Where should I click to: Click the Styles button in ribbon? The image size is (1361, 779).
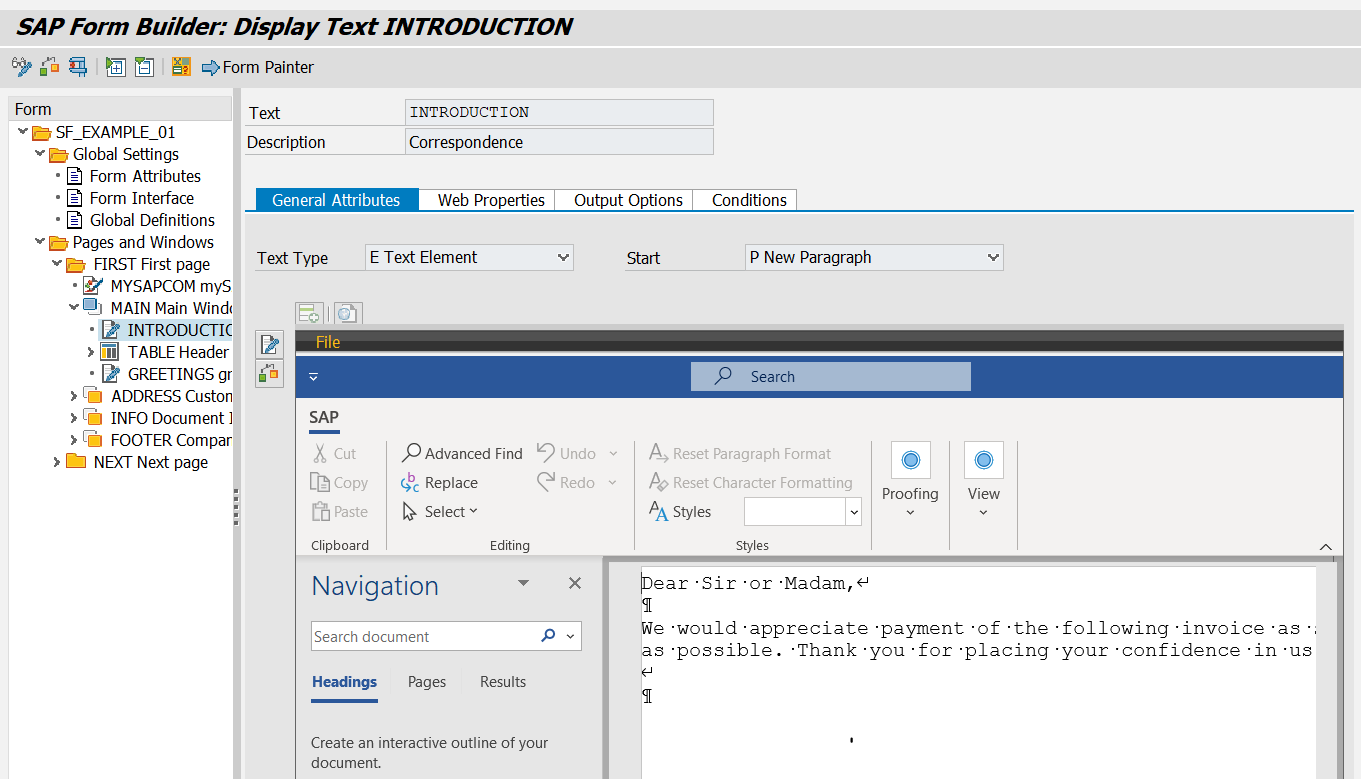click(680, 511)
